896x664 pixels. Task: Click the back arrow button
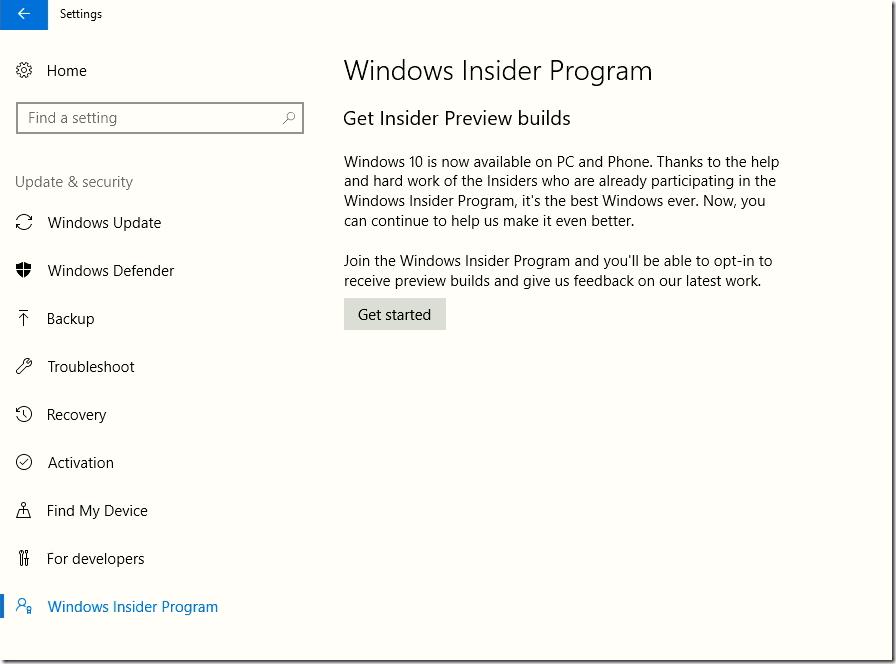click(23, 14)
